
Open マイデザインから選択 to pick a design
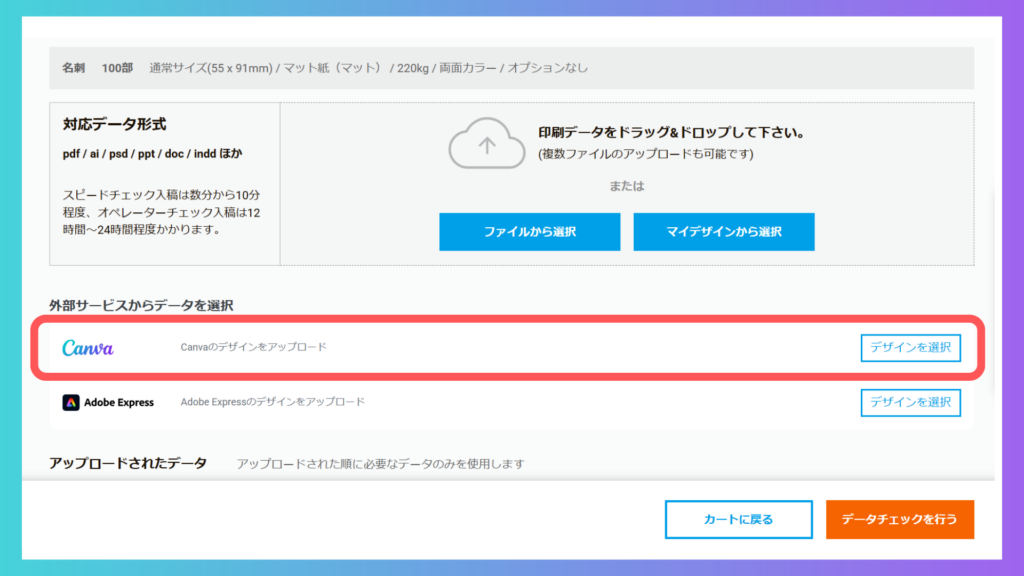[x=723, y=232]
